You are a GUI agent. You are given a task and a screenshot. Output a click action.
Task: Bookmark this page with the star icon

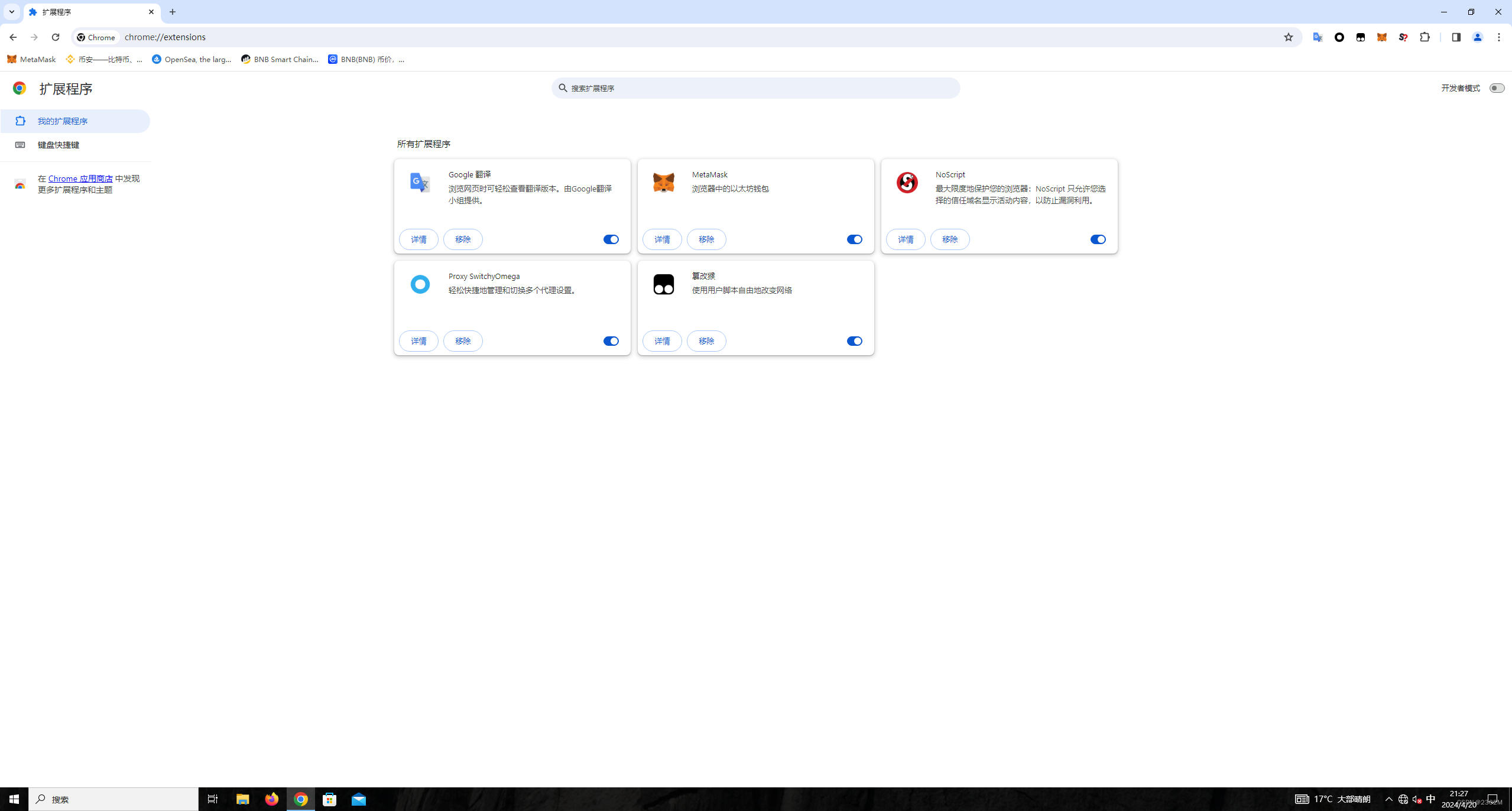[1289, 37]
